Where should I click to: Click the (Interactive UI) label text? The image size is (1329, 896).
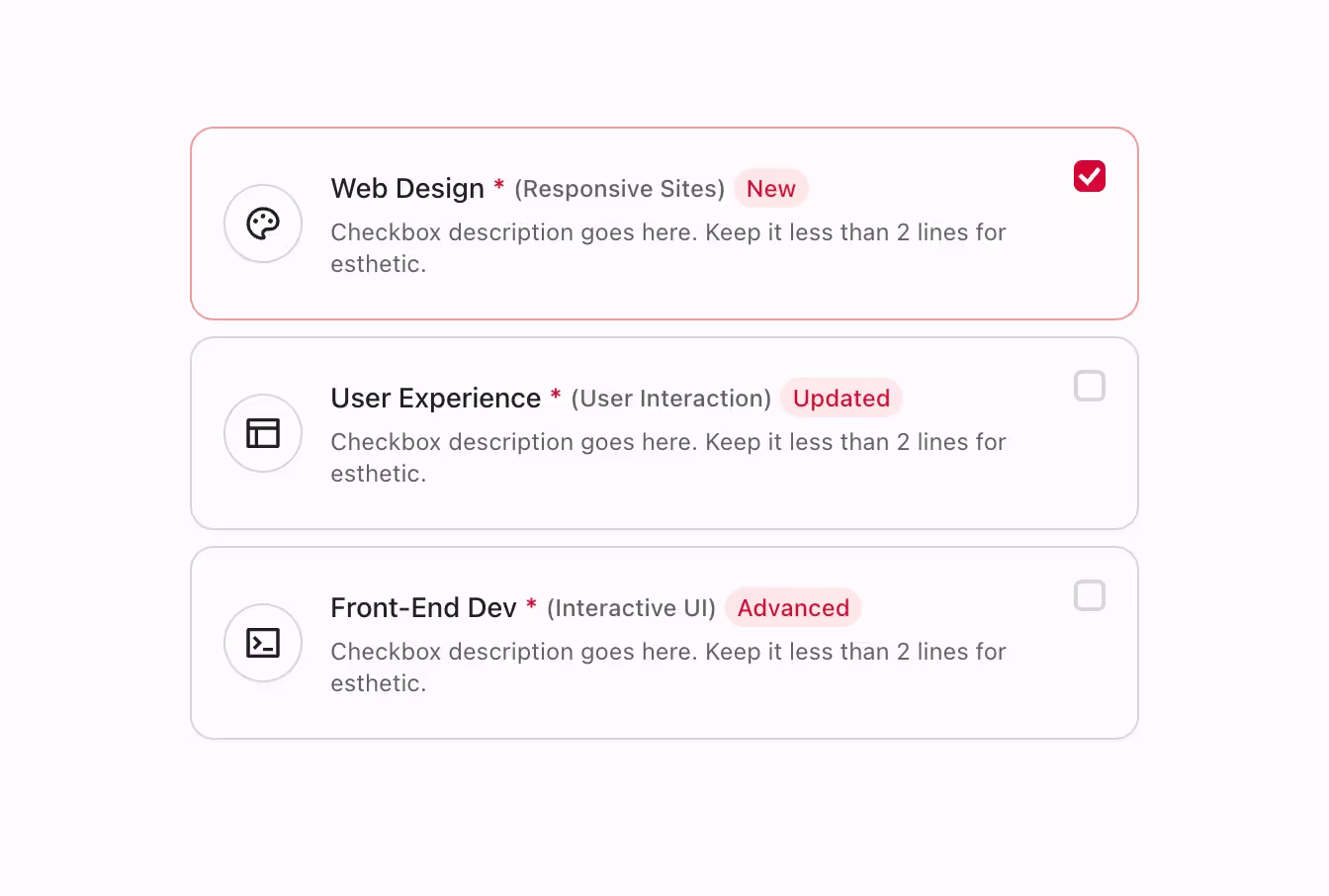(630, 608)
